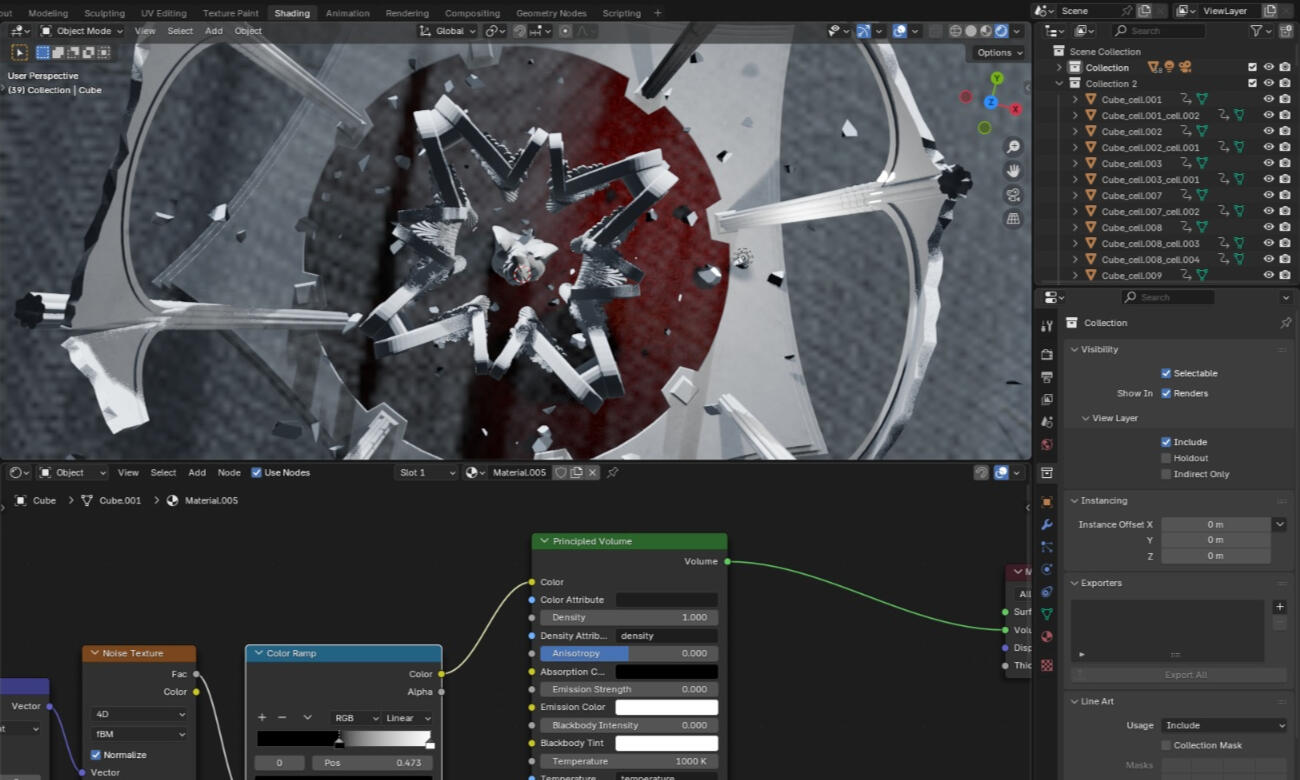
Task: Open the Line Art Usage dropdown
Action: click(1224, 725)
